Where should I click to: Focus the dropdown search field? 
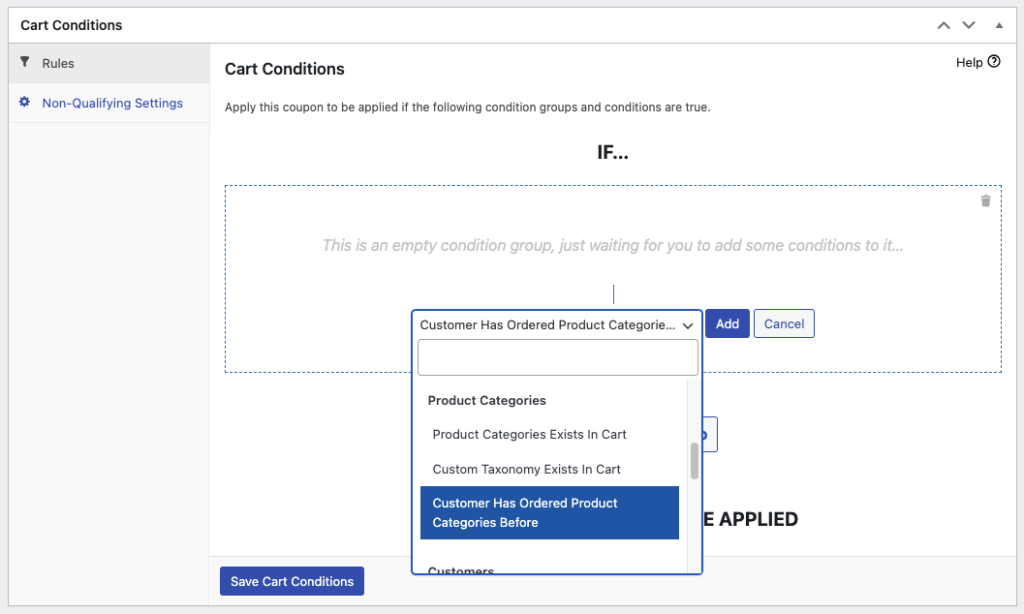point(557,357)
